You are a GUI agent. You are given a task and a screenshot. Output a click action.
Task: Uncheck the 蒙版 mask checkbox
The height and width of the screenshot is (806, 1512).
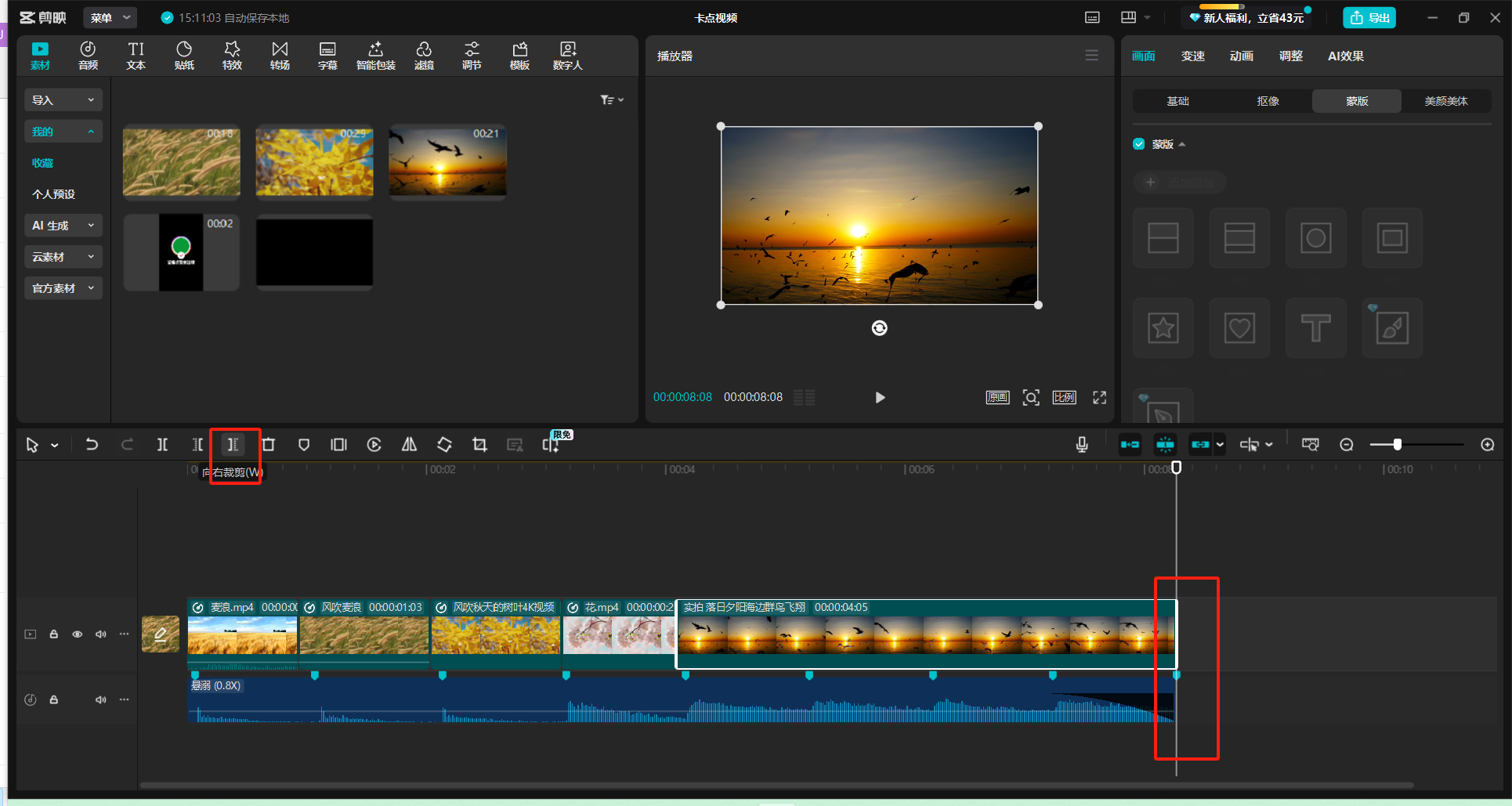pyautogui.click(x=1139, y=144)
